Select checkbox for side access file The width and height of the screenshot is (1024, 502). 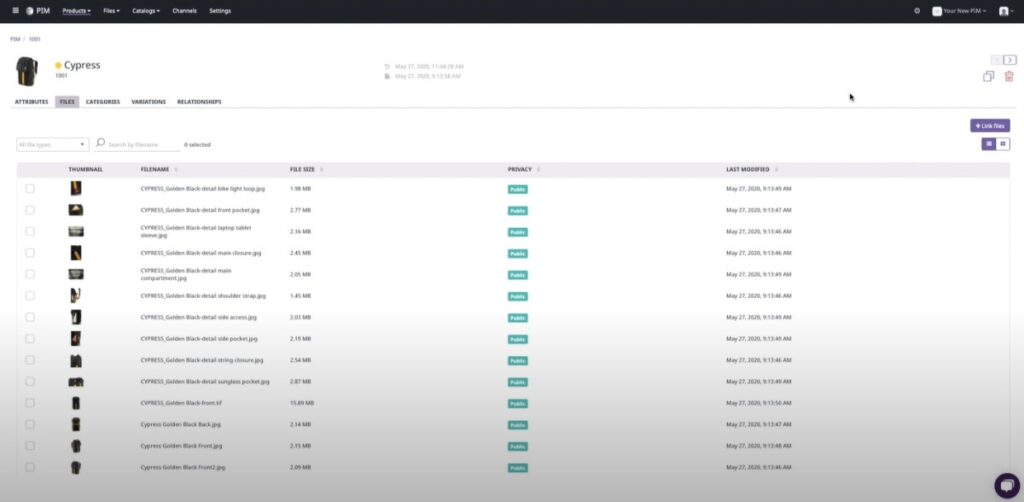(x=30, y=317)
